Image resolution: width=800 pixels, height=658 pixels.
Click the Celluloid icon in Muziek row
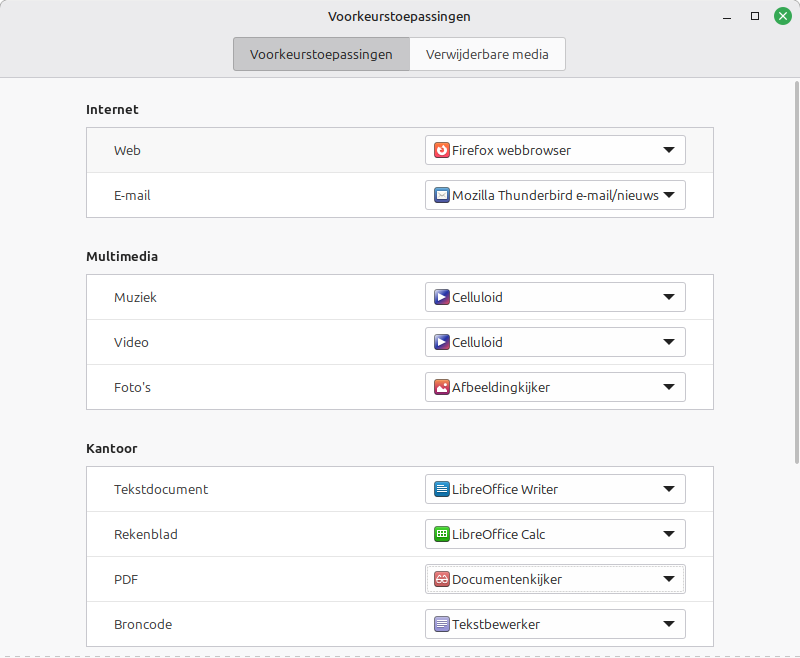(442, 297)
